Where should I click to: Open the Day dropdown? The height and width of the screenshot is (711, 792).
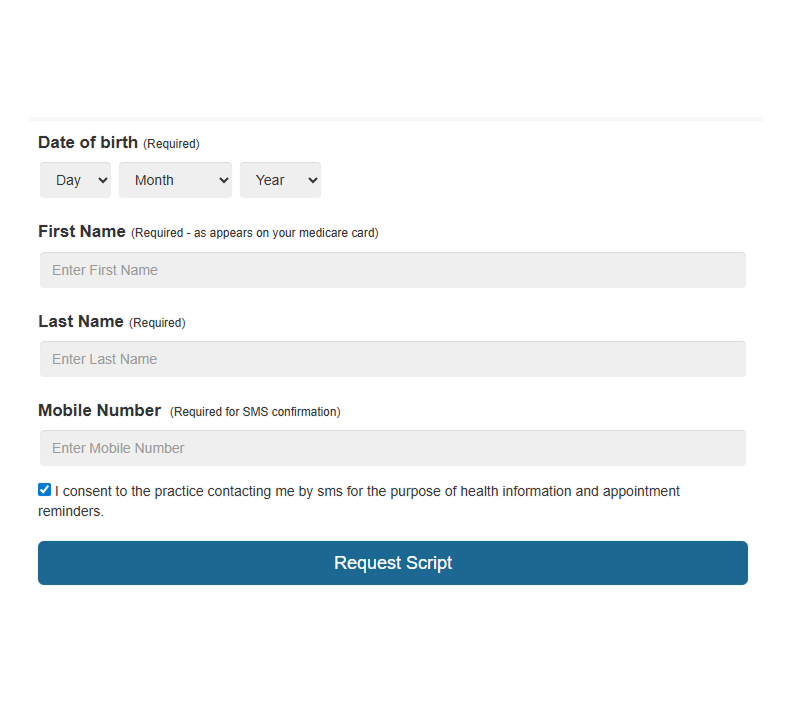[x=75, y=180]
